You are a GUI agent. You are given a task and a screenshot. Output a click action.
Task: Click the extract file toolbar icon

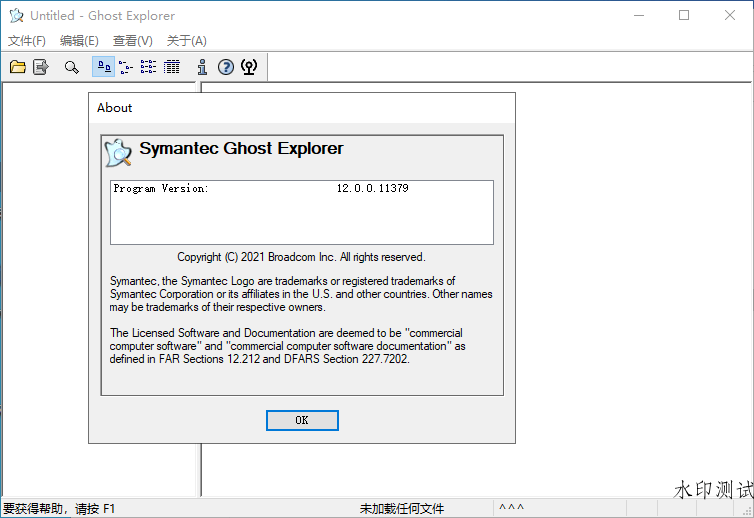point(41,67)
